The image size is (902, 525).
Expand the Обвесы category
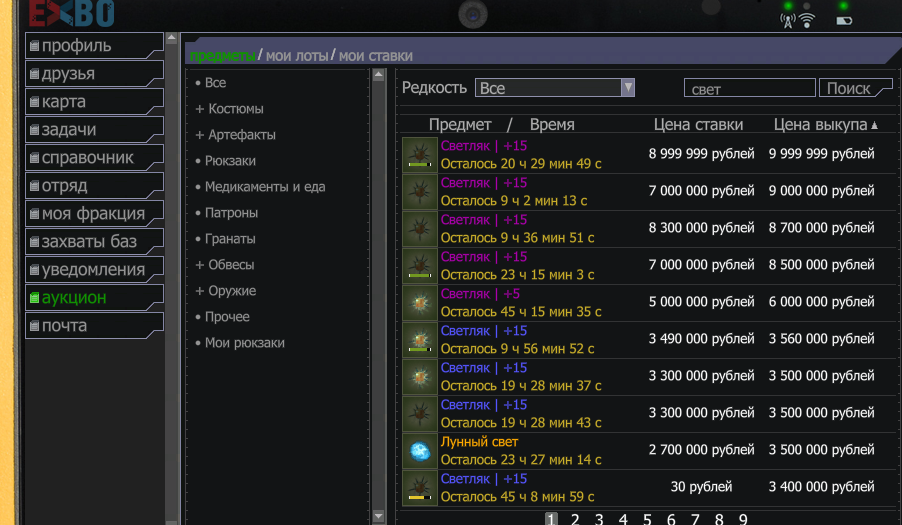[x=225, y=265]
